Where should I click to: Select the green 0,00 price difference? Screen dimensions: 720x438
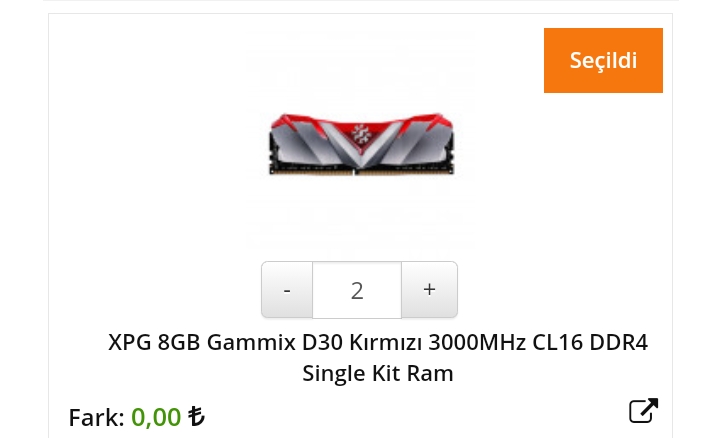156,417
